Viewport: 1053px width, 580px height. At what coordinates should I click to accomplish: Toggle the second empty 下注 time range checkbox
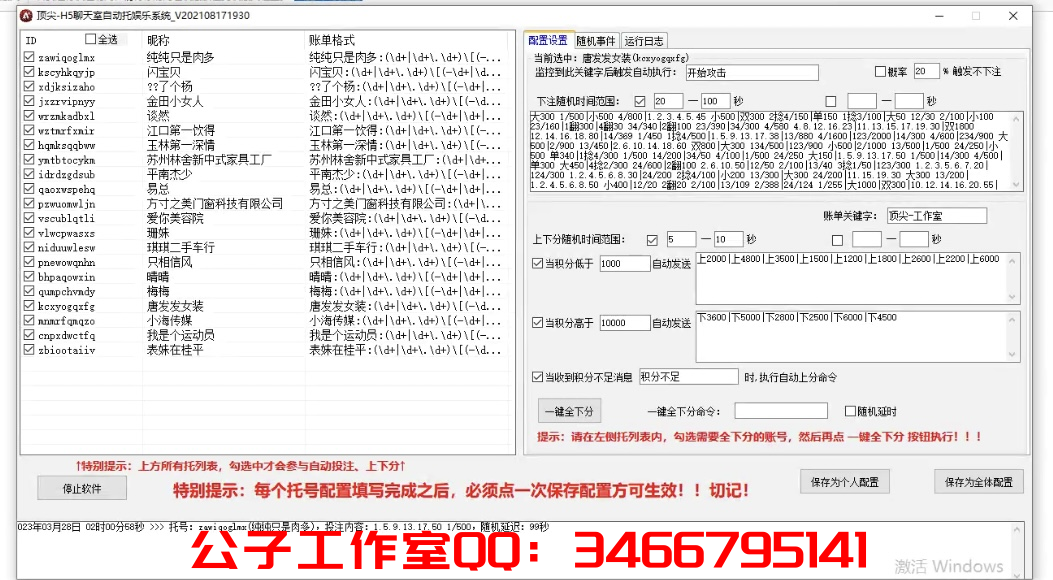[831, 101]
